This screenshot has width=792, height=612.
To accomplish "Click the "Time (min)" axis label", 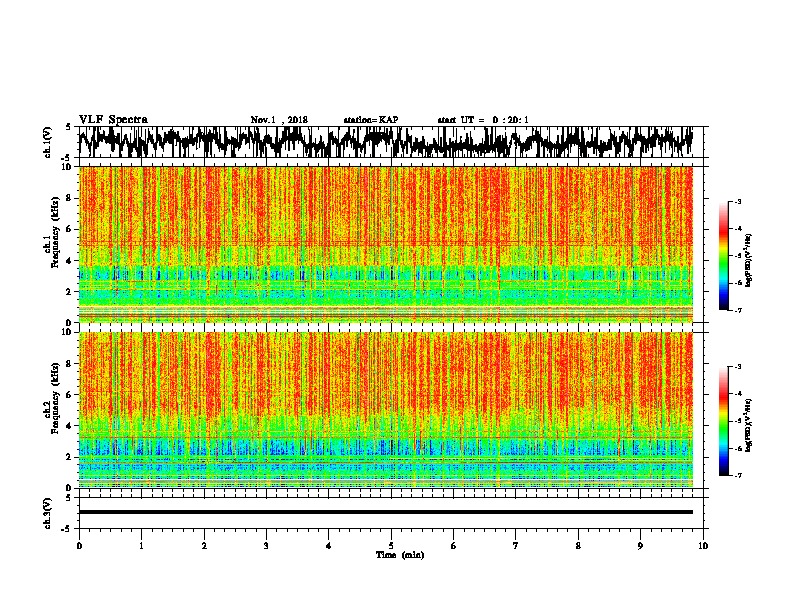I will [400, 555].
